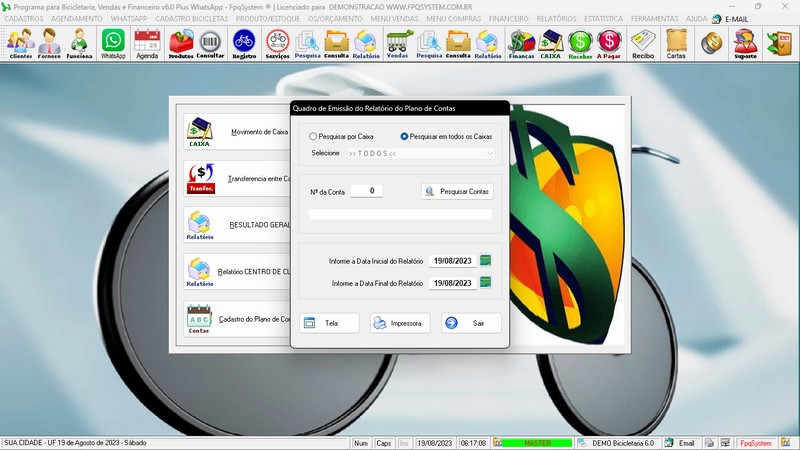The image size is (800, 450).
Task: Open calendar picker for Data Final
Action: click(486, 282)
